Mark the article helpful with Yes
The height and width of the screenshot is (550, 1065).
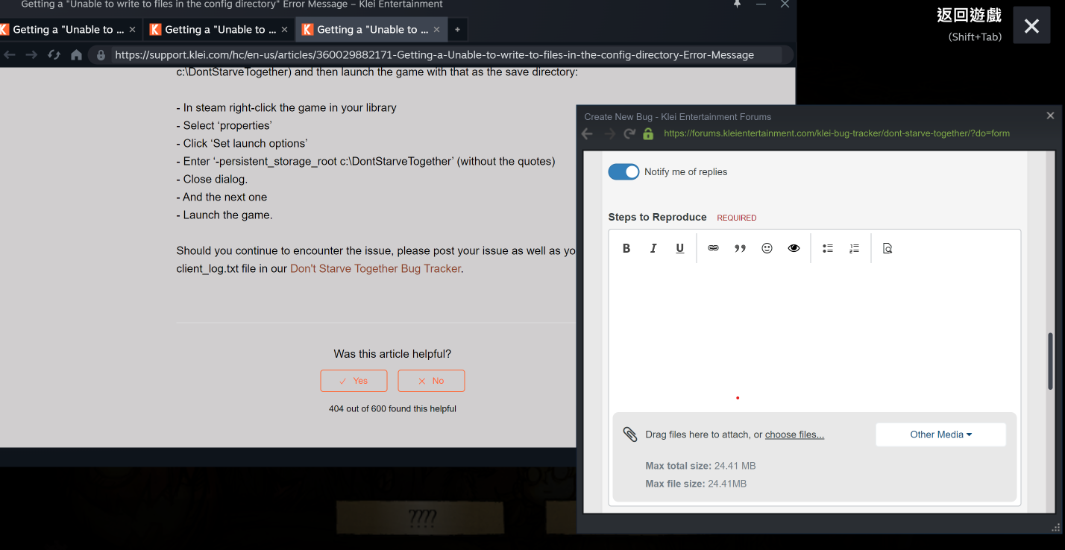[354, 381]
